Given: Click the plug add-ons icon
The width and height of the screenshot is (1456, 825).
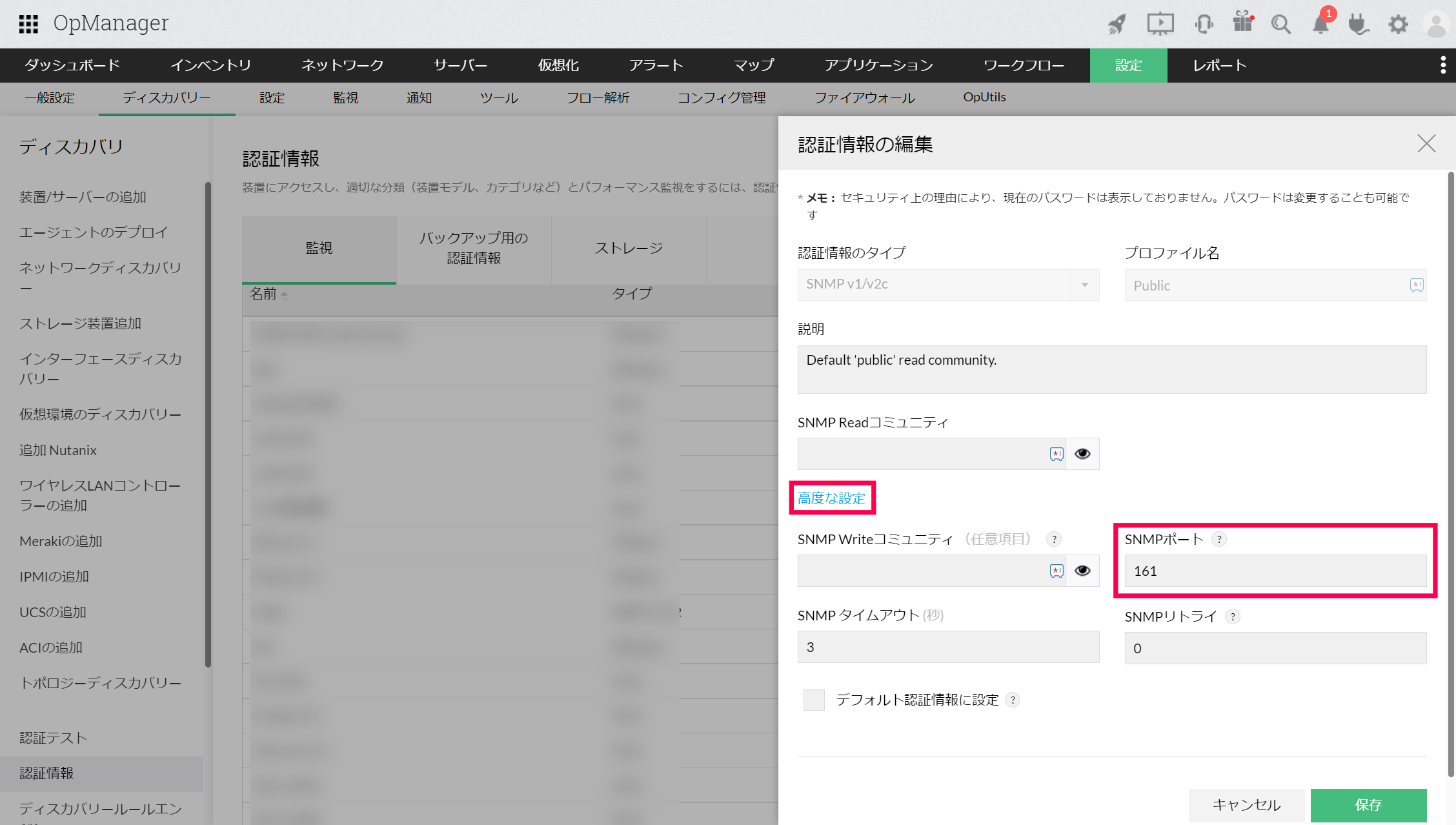Looking at the screenshot, I should (x=1359, y=24).
